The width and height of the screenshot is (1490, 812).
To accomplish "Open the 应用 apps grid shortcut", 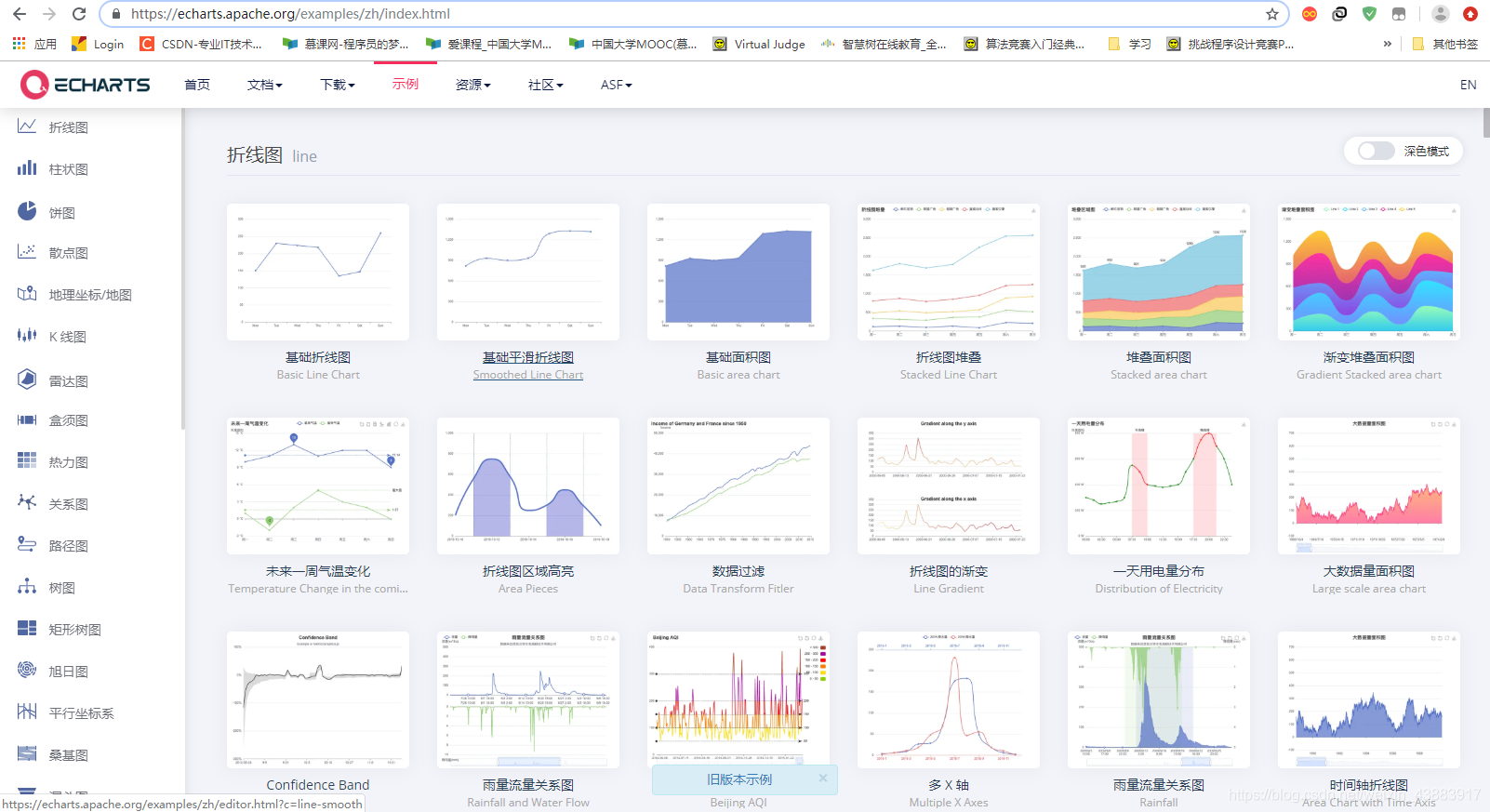I will (x=34, y=44).
